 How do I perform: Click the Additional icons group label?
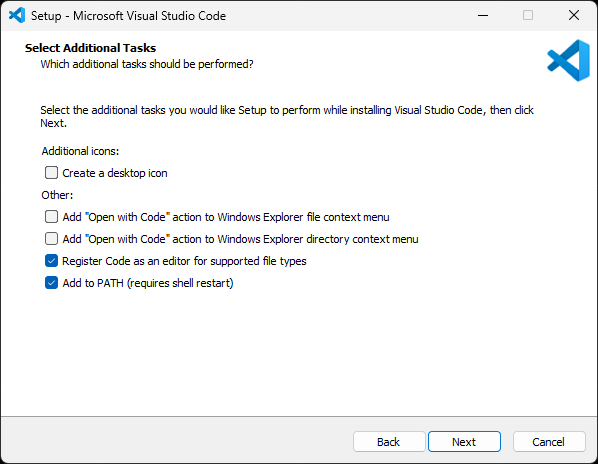pos(80,151)
